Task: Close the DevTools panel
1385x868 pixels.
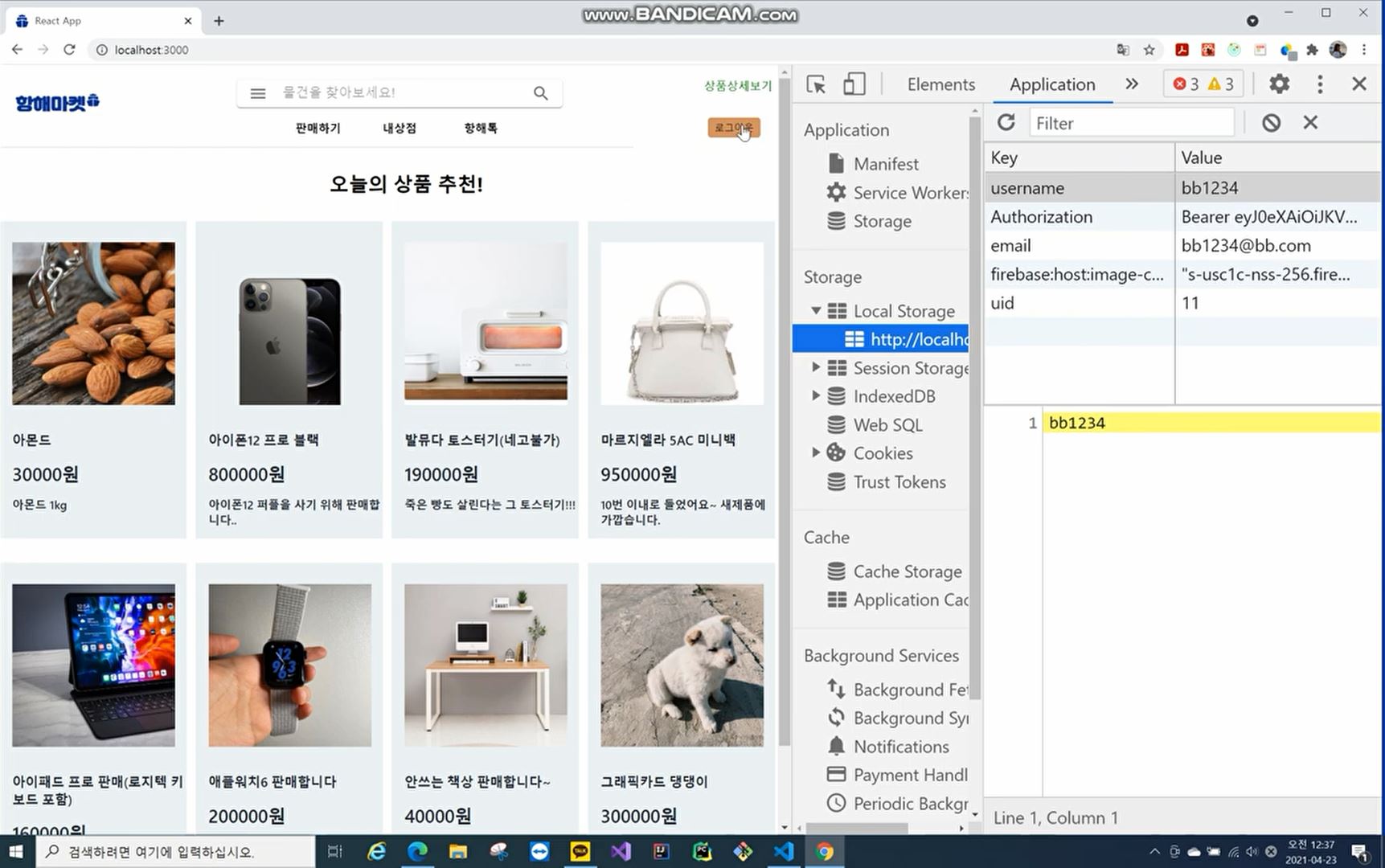Action: pos(1359,84)
